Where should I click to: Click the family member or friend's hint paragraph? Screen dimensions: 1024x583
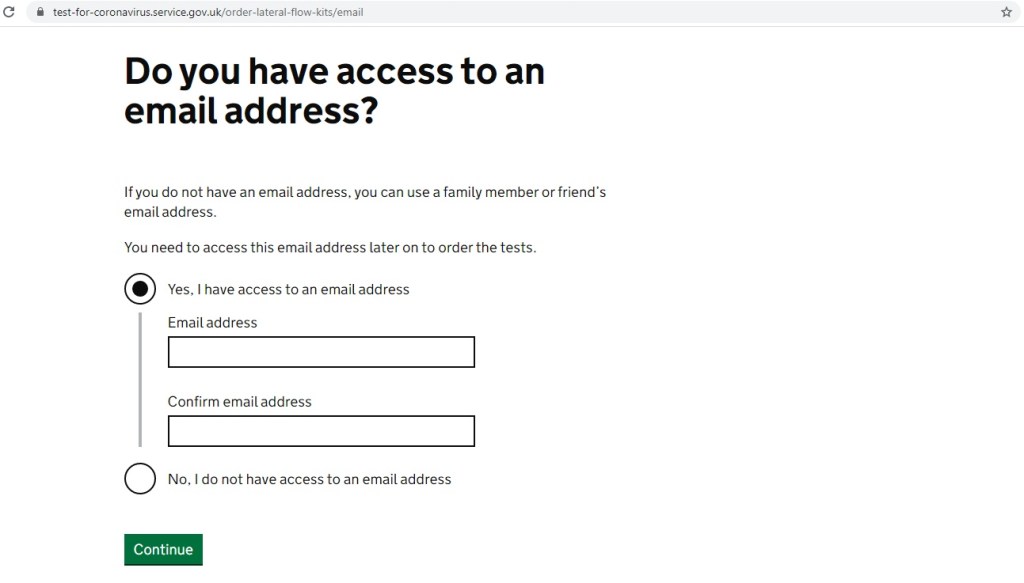point(365,201)
